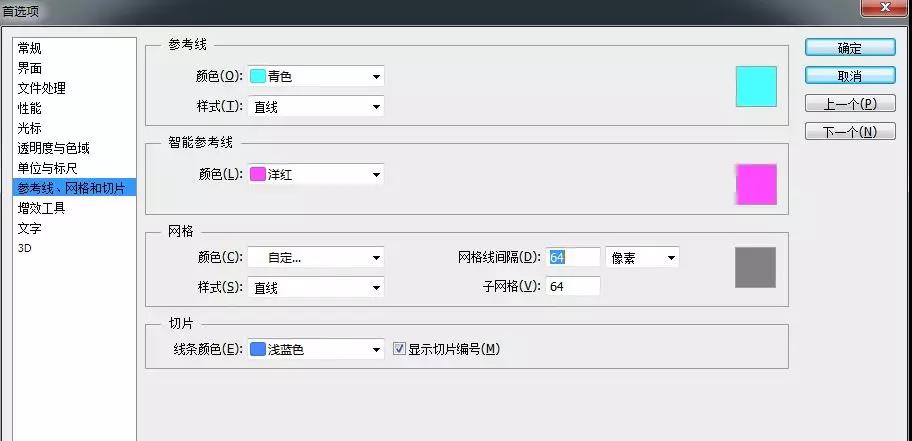The height and width of the screenshot is (441, 912).
Task: Click the cyan guides color swatch
Action: tap(756, 87)
